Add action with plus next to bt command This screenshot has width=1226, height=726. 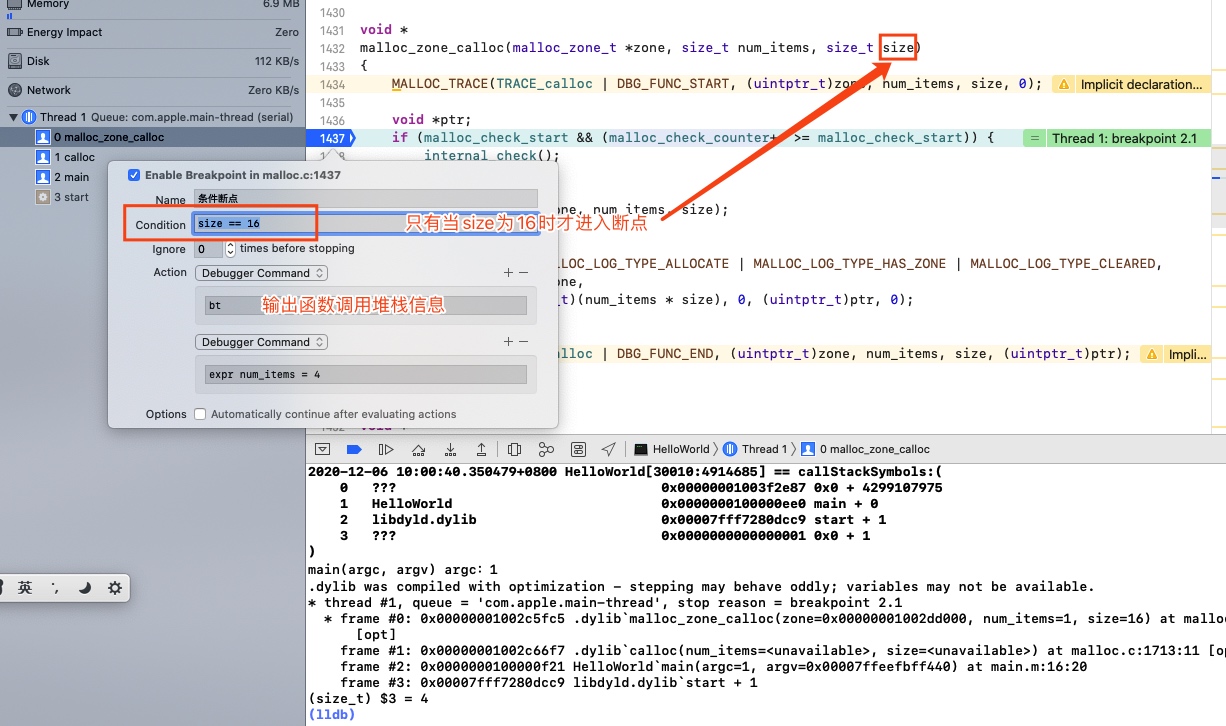click(507, 273)
